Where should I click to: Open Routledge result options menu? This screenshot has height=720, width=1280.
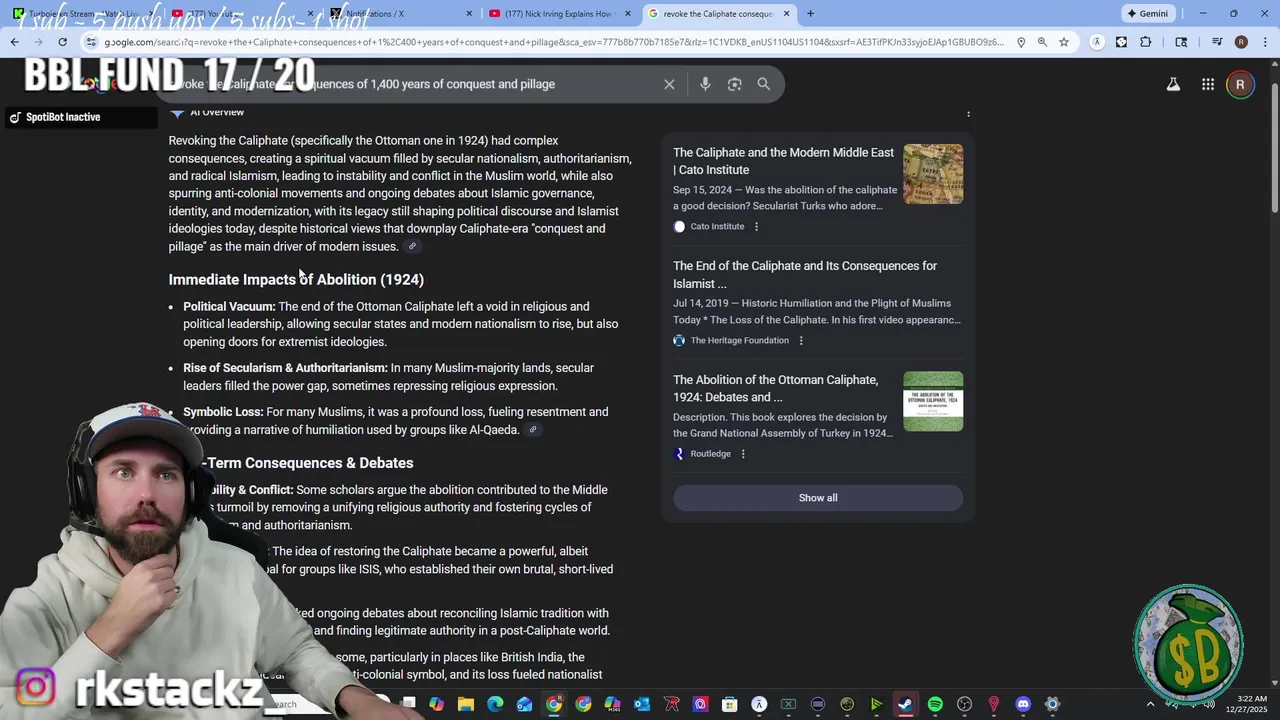743,454
